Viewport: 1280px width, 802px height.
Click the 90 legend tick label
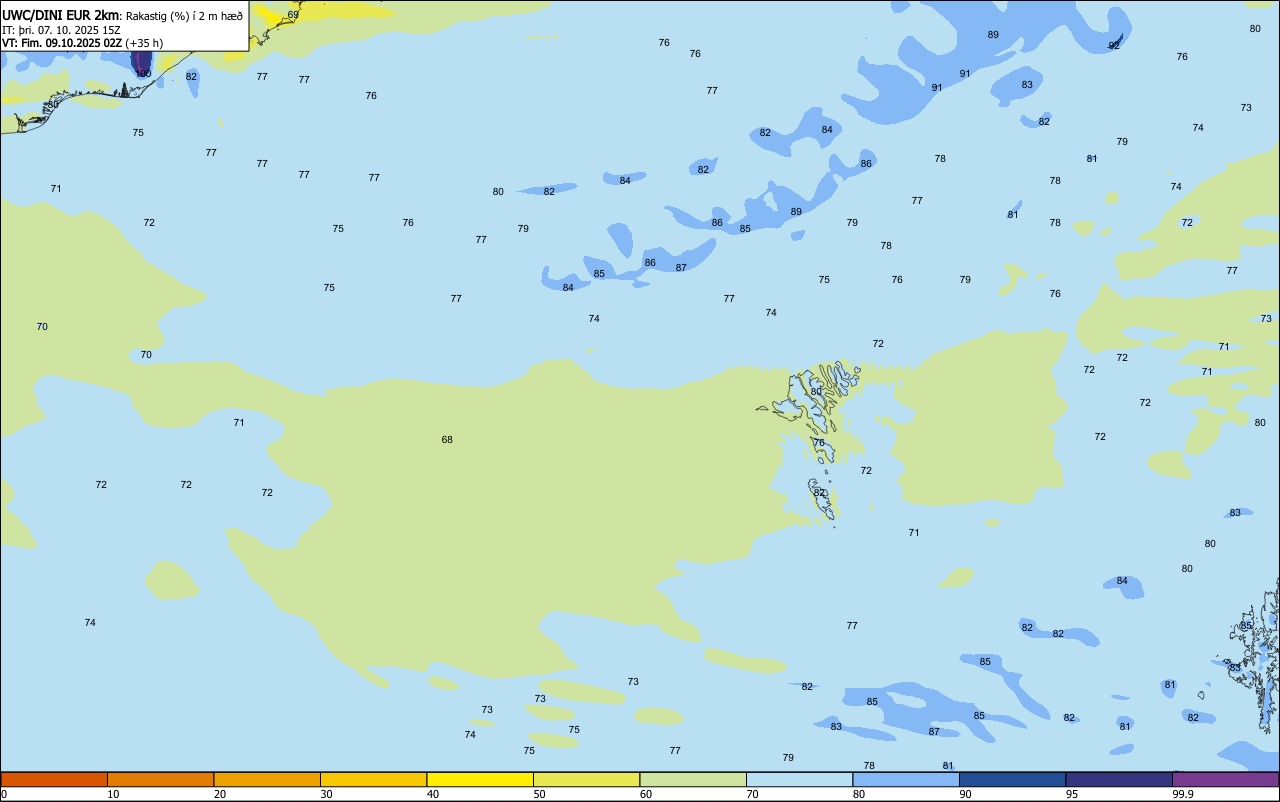tap(966, 794)
